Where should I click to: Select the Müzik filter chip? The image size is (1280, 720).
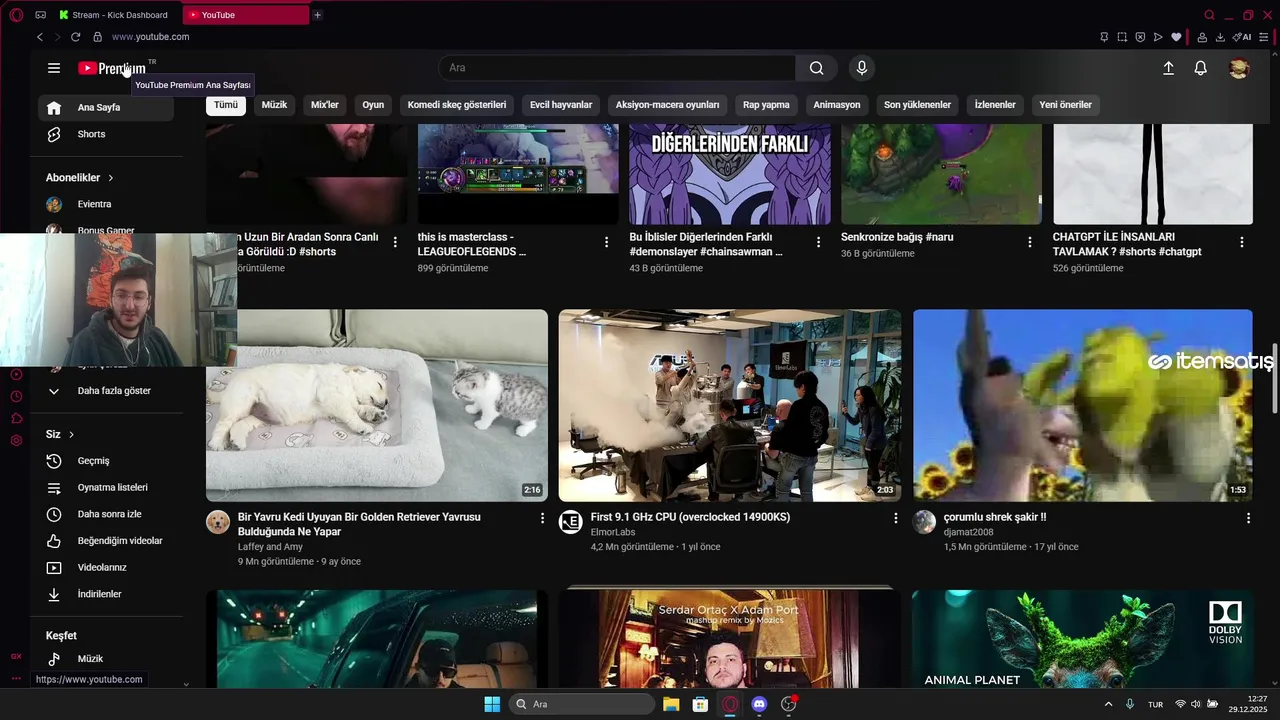[274, 105]
